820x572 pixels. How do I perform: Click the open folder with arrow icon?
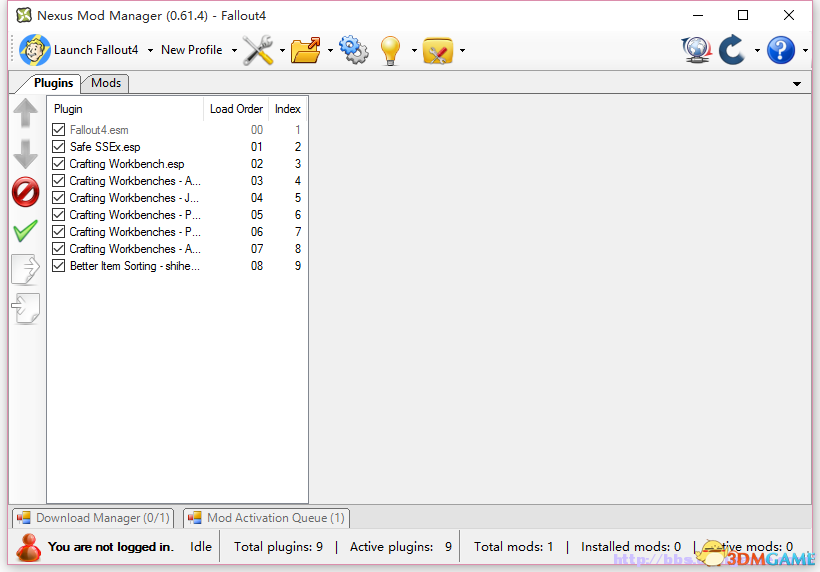[x=306, y=50]
